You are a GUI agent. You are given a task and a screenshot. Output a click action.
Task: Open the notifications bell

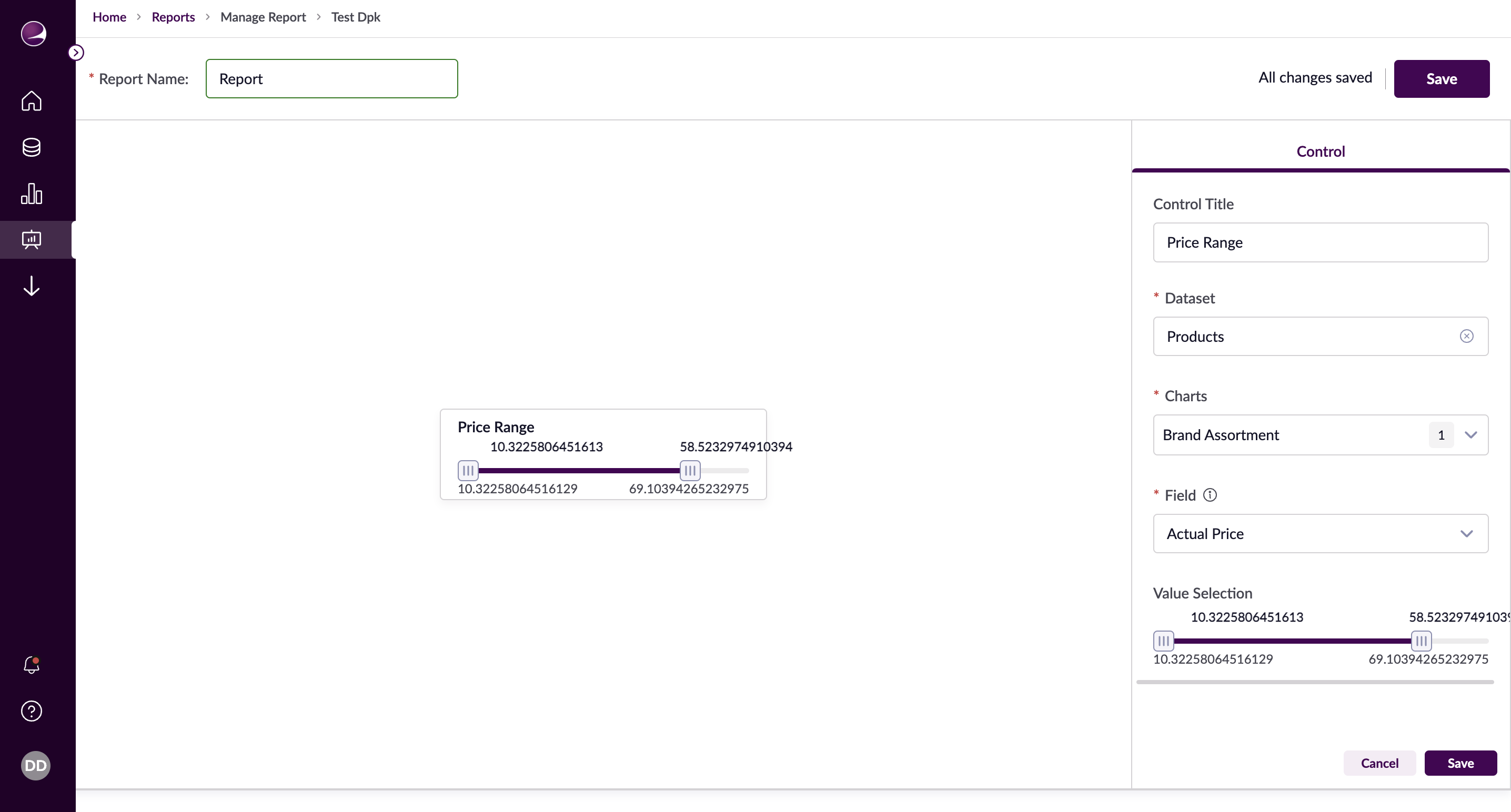pyautogui.click(x=32, y=664)
